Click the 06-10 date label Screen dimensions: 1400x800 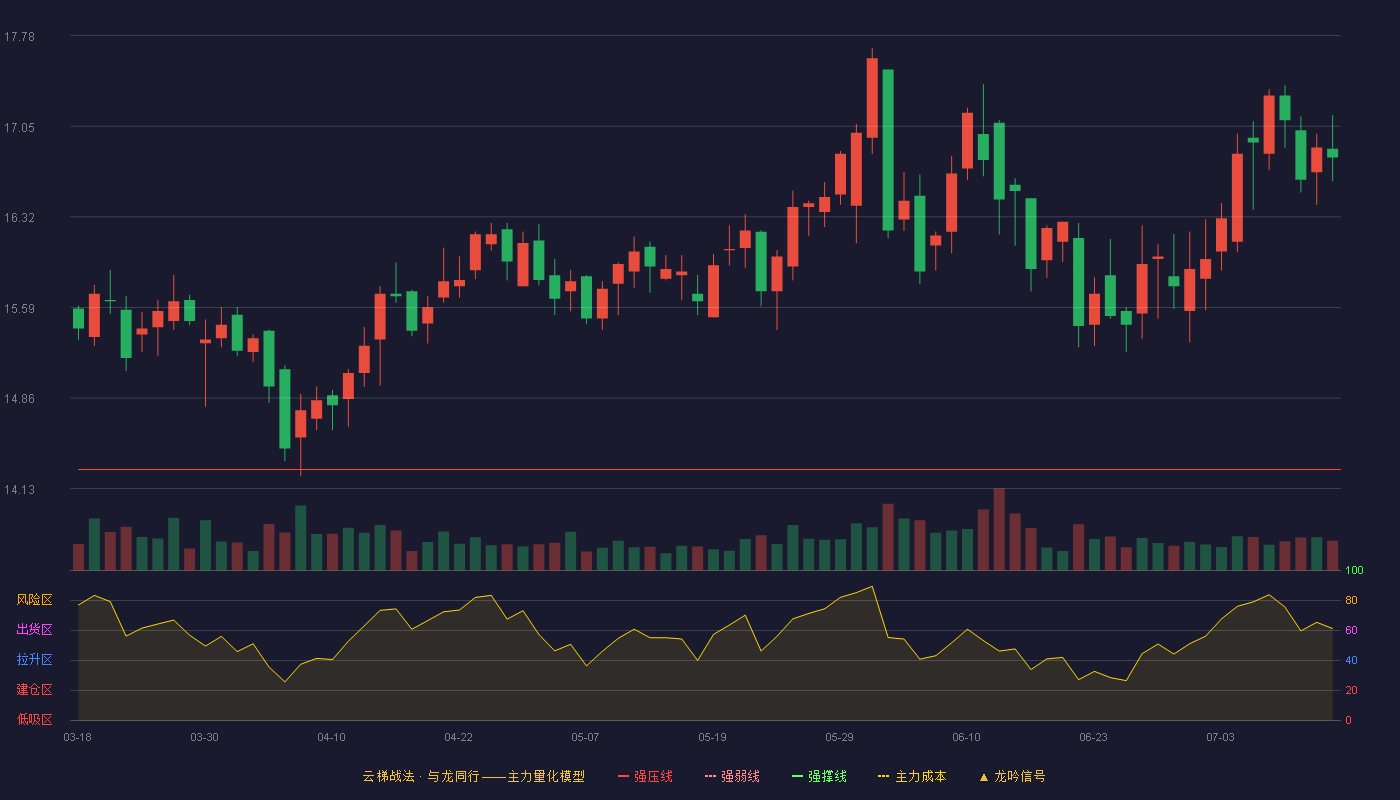click(966, 737)
